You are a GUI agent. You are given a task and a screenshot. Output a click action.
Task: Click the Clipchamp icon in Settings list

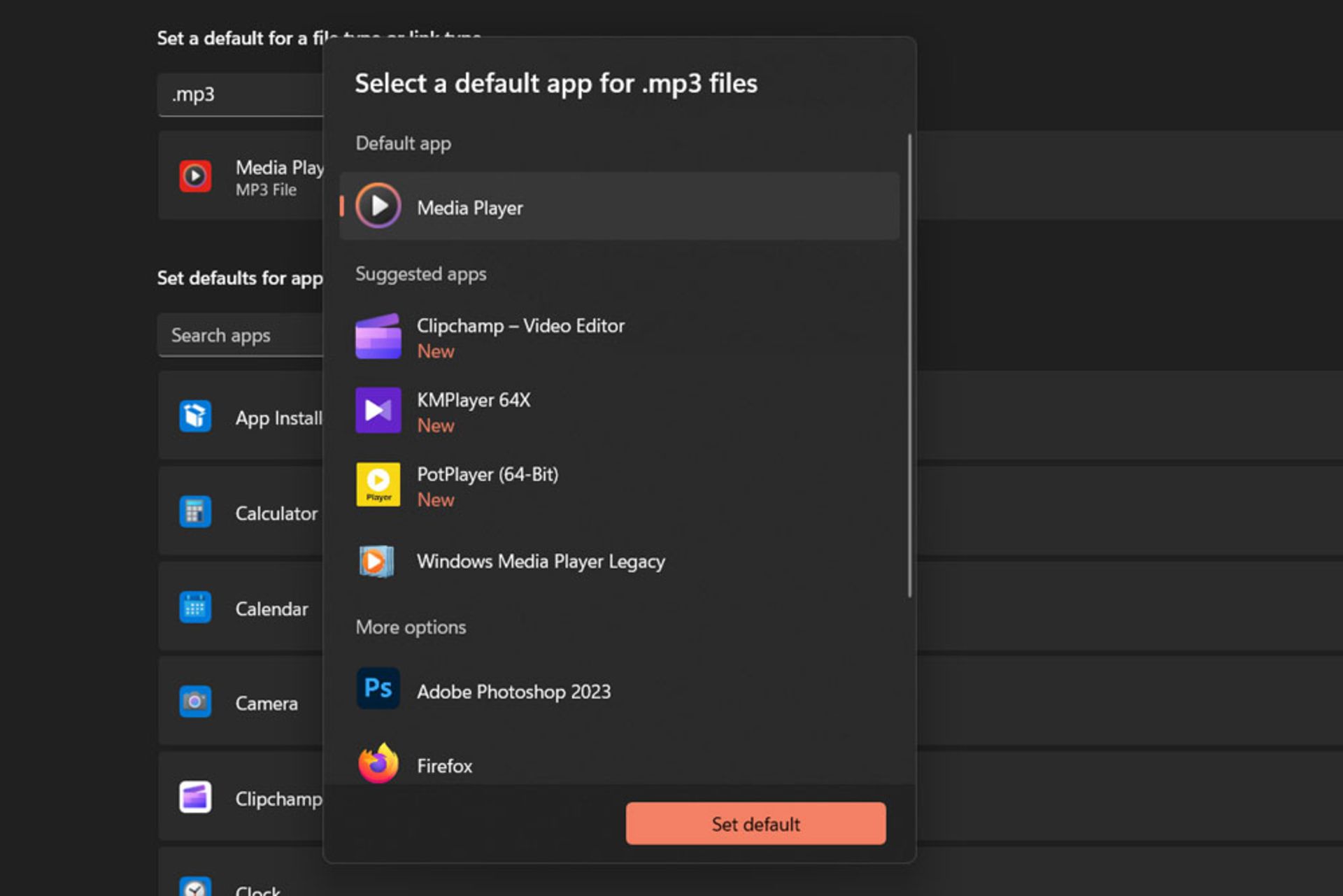tap(195, 797)
